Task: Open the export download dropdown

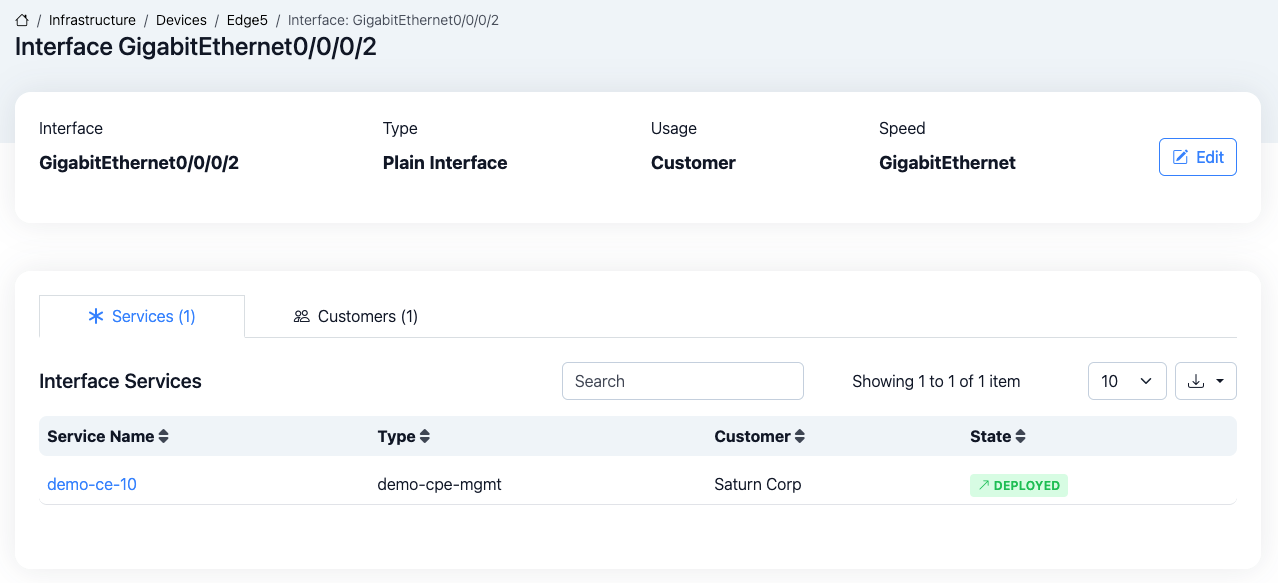Action: [x=1205, y=381]
